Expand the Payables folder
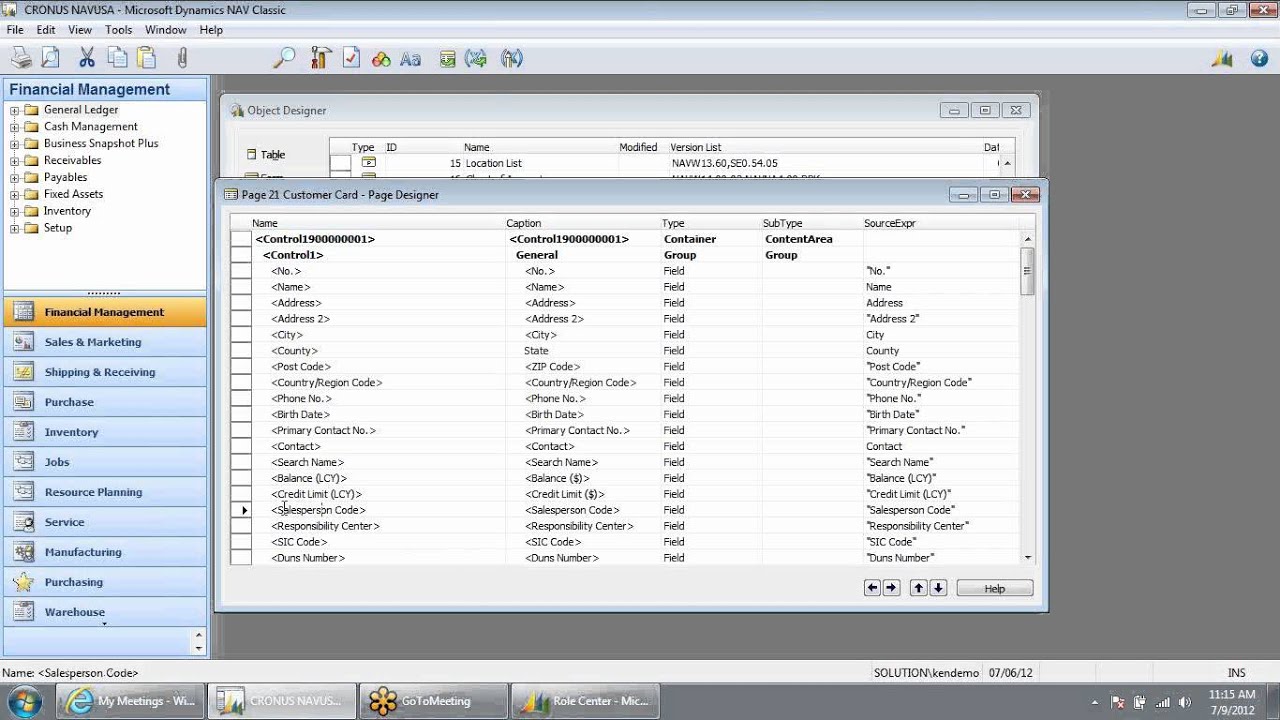Screen dimensions: 1280x720 click(15, 178)
